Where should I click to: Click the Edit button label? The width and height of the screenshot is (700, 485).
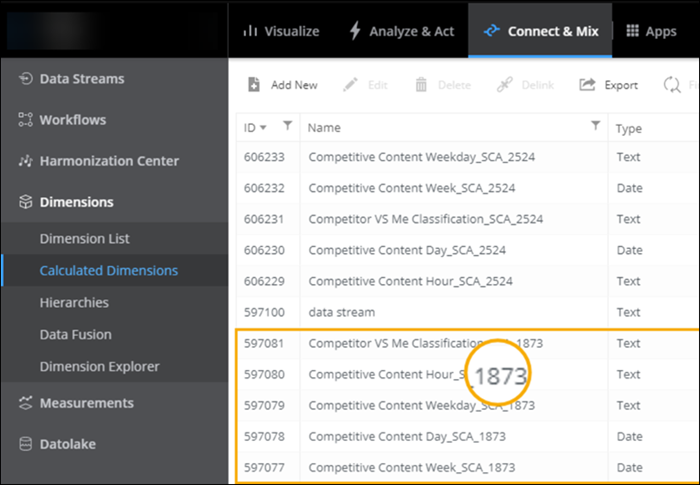(x=378, y=85)
